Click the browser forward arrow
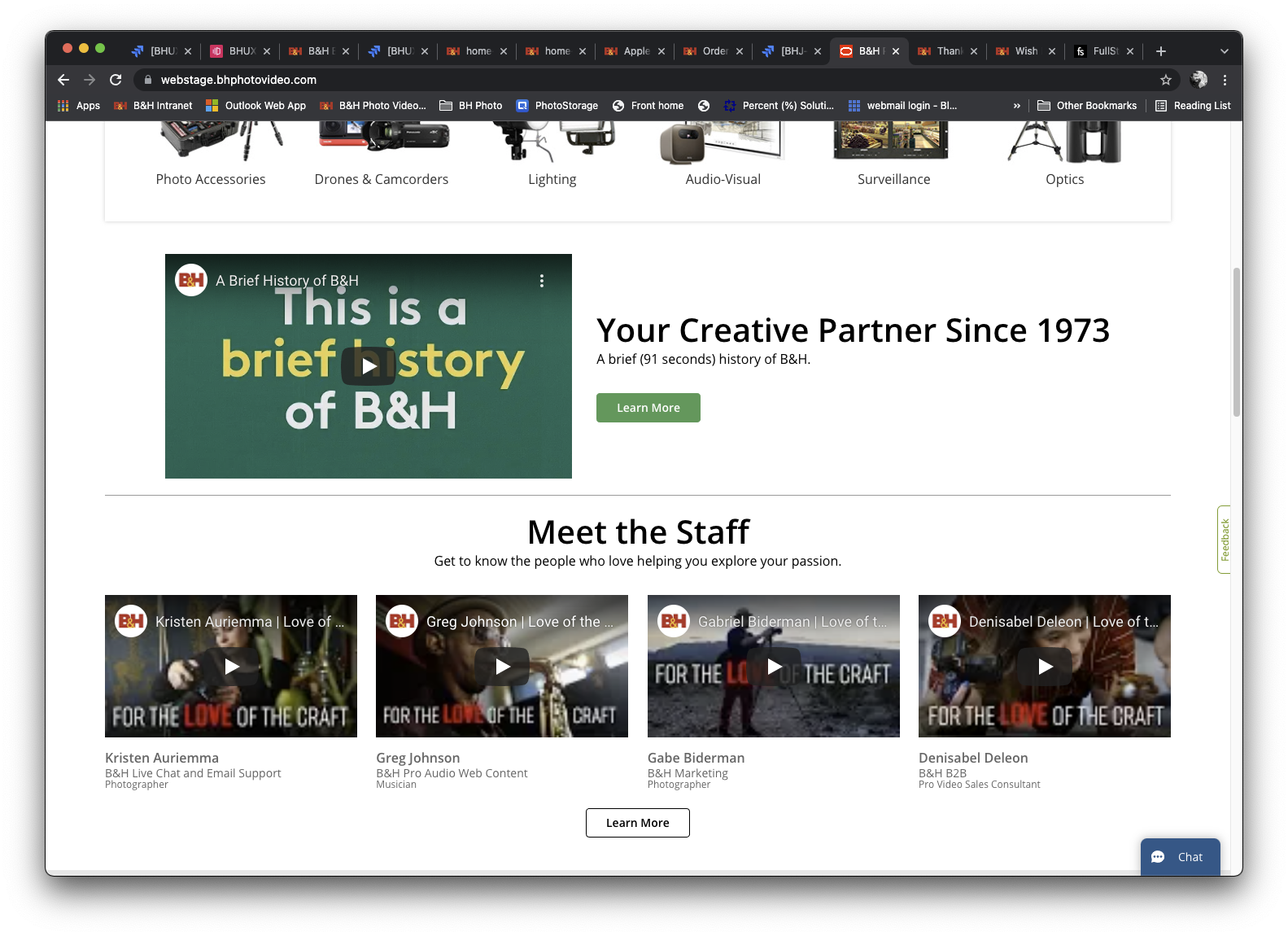Screen dimensions: 1288x936 point(90,80)
